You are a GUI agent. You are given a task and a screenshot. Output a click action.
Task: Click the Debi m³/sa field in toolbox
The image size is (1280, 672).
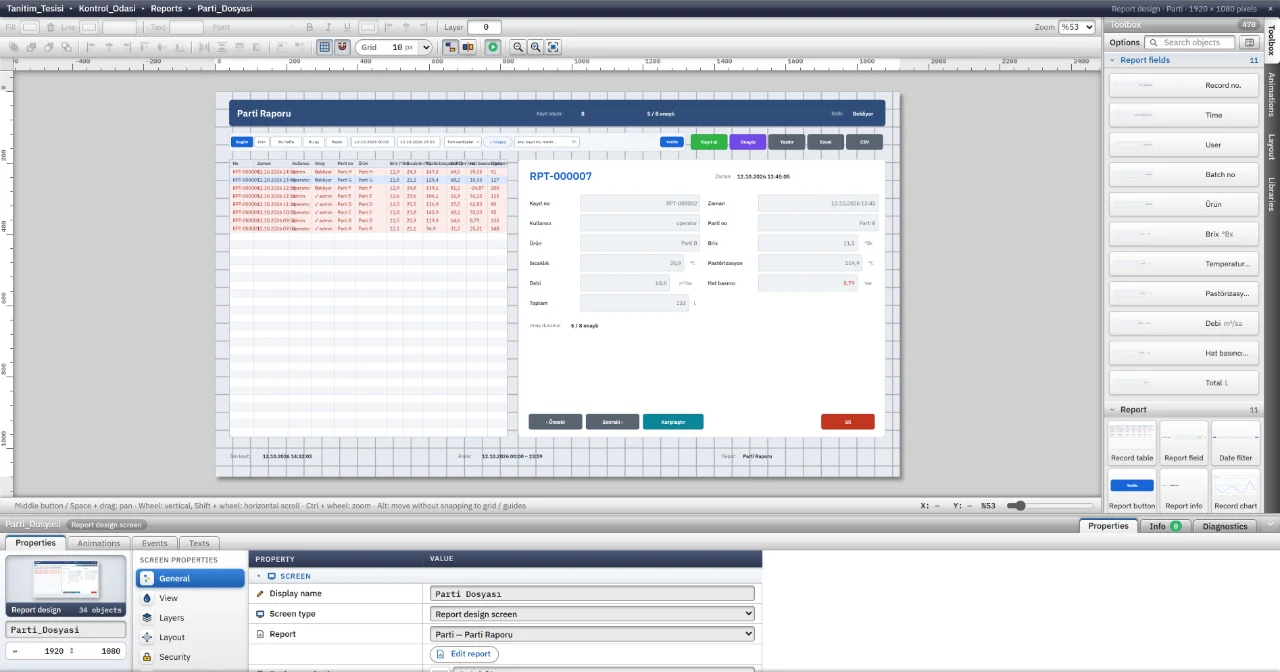point(1184,323)
